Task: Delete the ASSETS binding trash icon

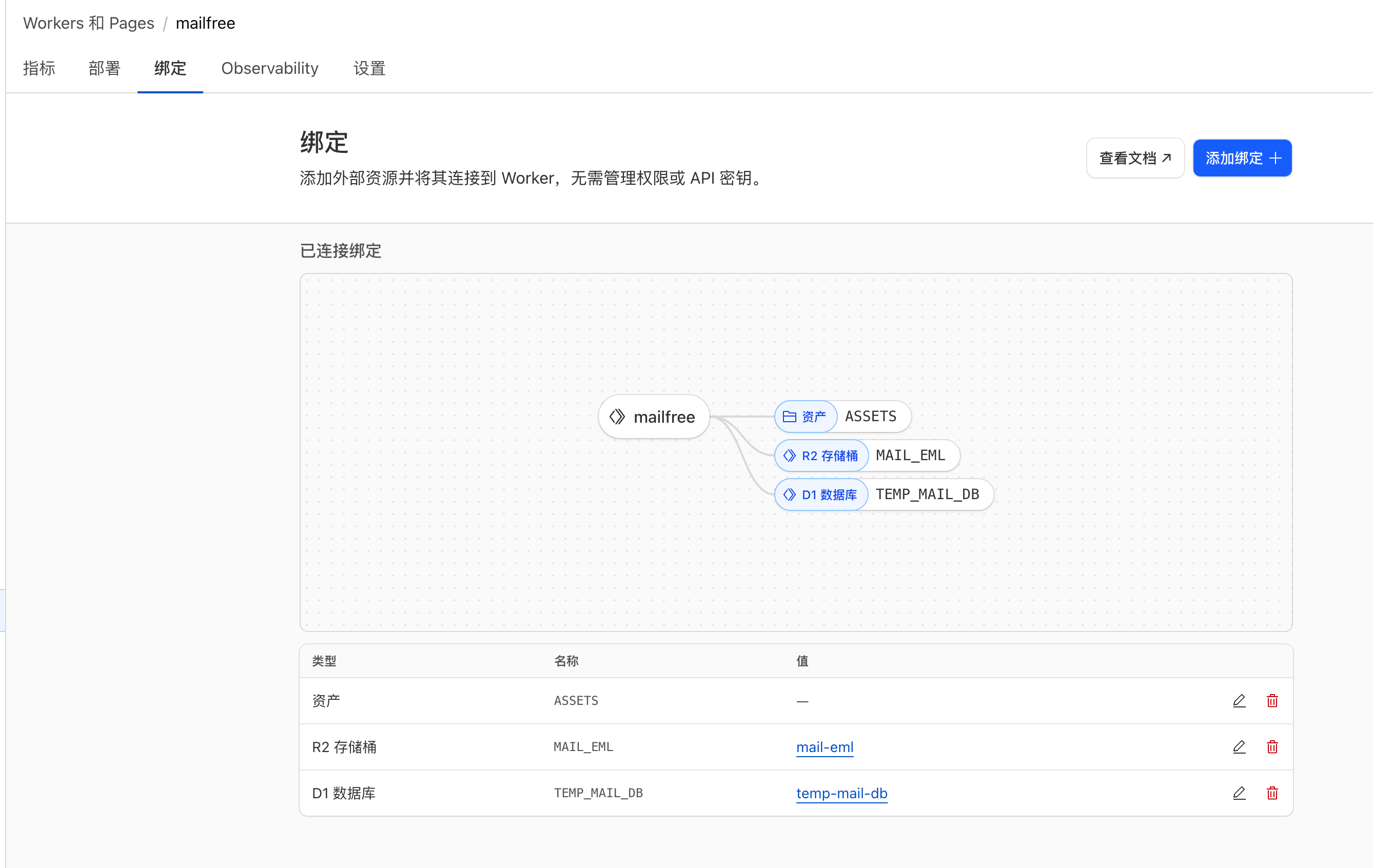Action: tap(1272, 700)
